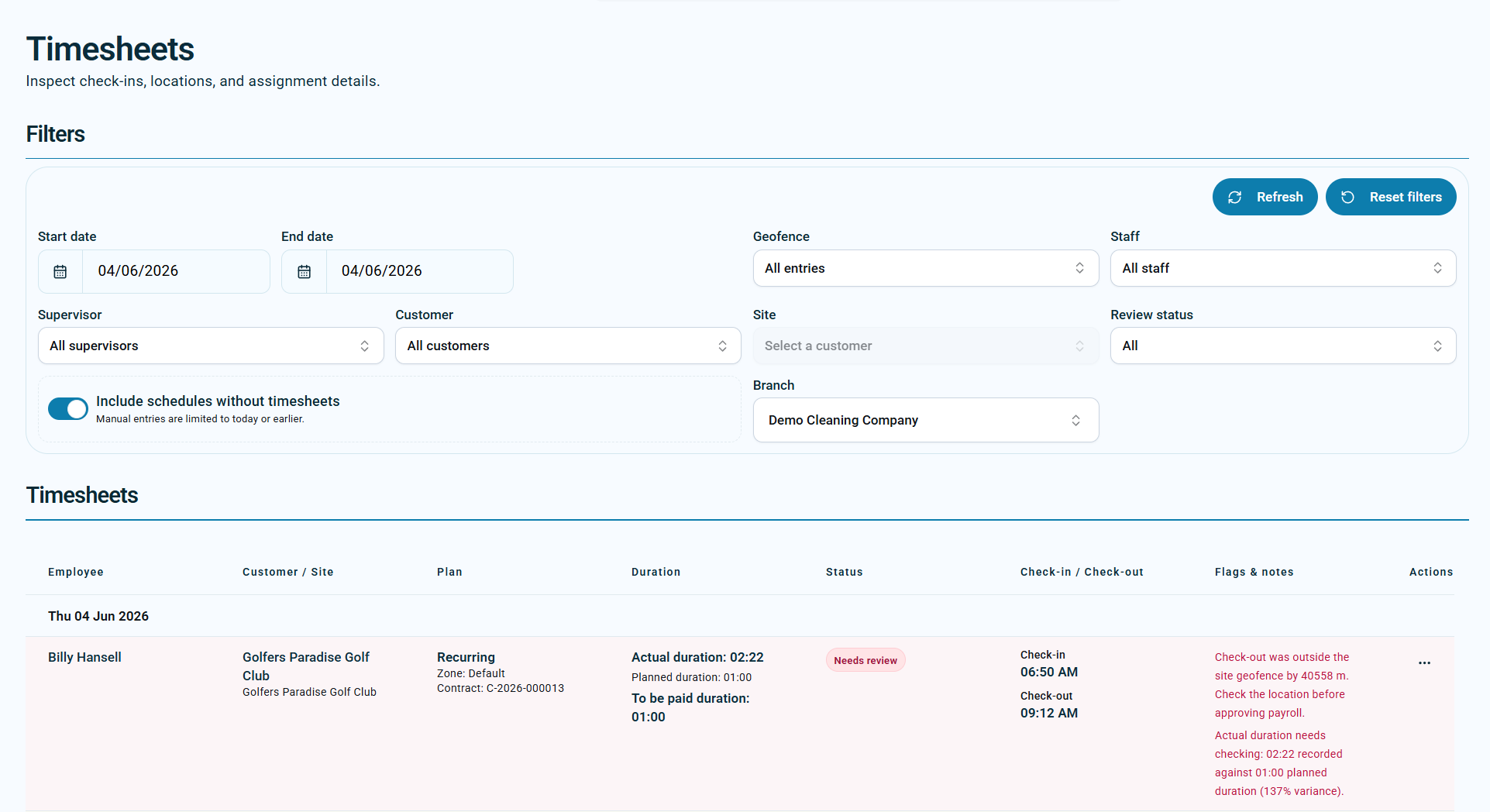Click the Flags & notes column header
Screen dimensions: 1490x812
(1254, 572)
